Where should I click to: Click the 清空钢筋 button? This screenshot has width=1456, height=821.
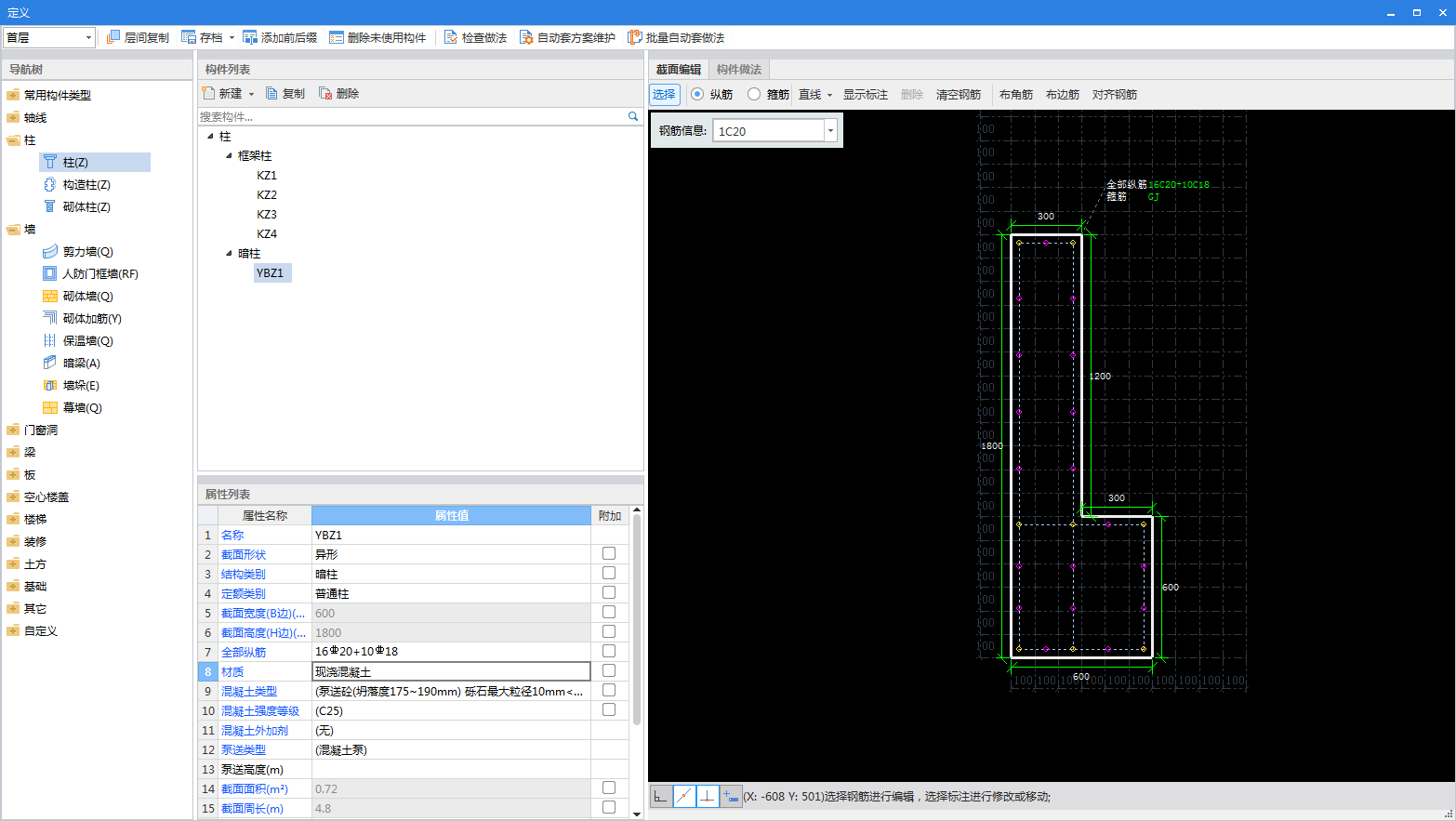(x=959, y=95)
